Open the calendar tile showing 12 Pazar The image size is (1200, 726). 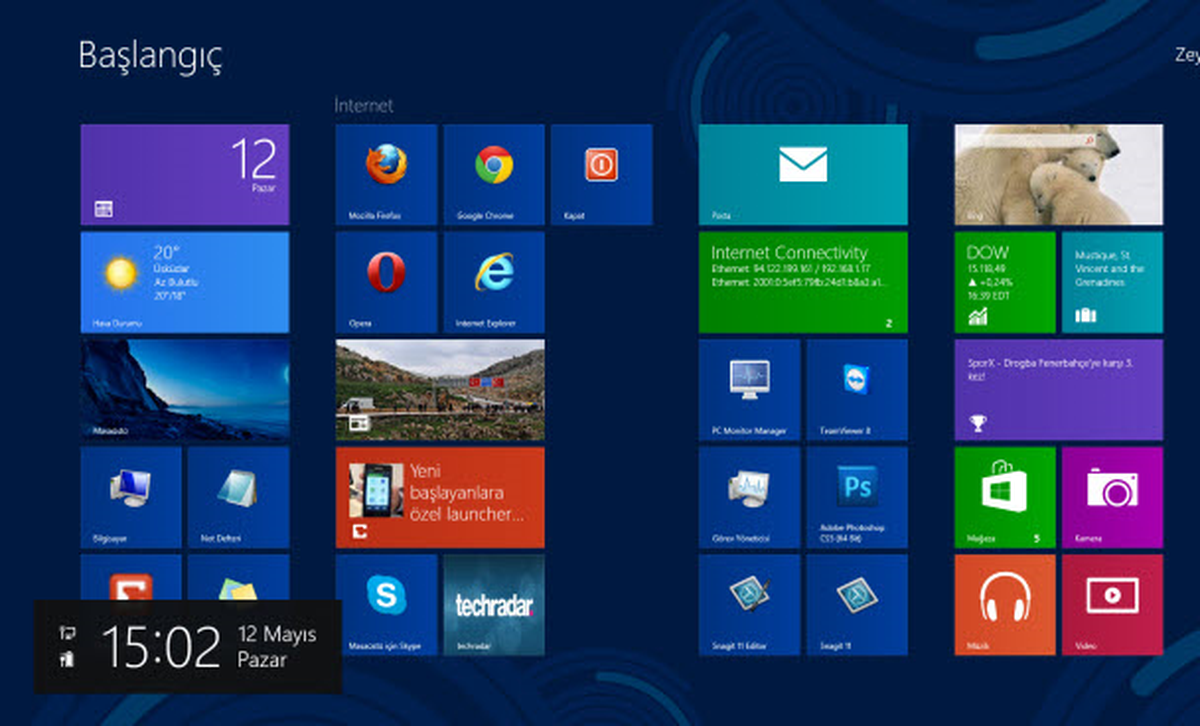(x=185, y=175)
